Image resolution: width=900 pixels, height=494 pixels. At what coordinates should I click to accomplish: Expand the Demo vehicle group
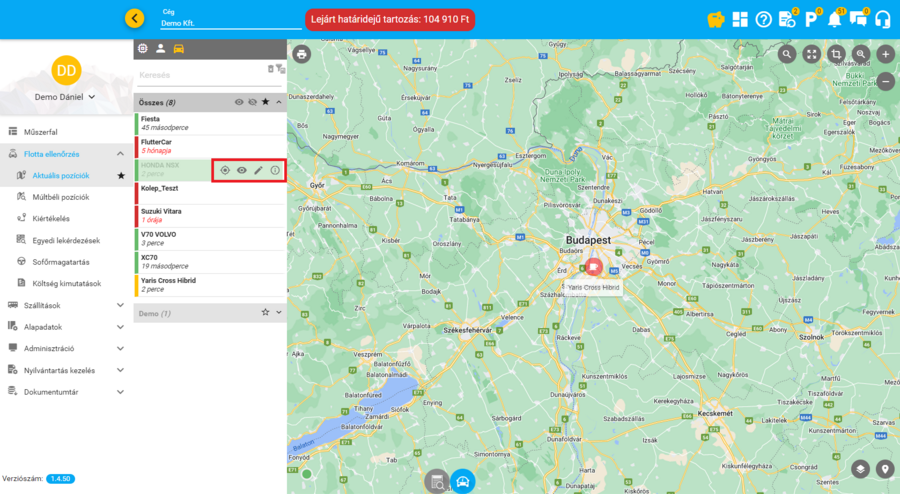pos(279,313)
